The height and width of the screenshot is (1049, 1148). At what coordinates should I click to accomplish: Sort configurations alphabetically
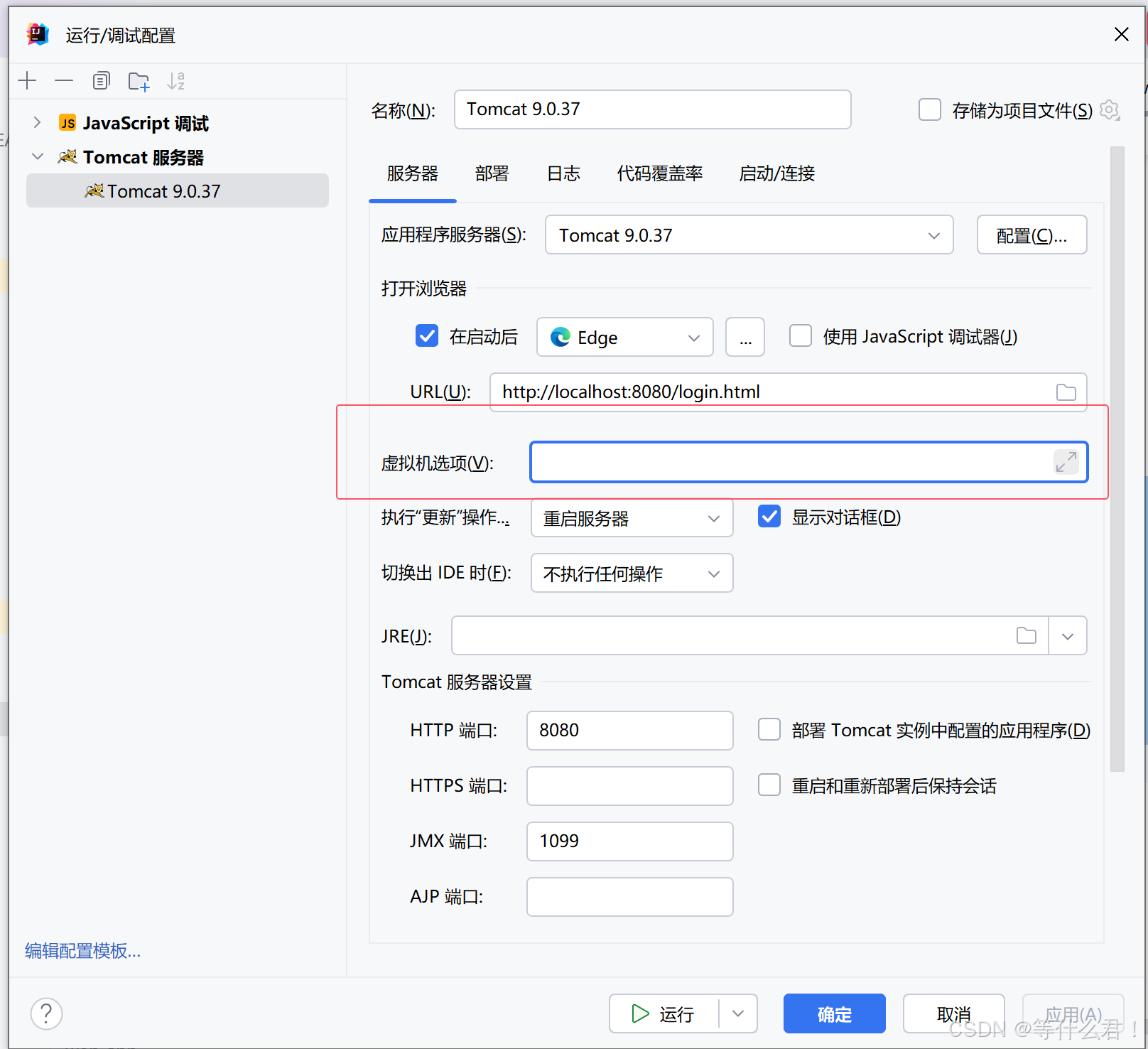175,81
